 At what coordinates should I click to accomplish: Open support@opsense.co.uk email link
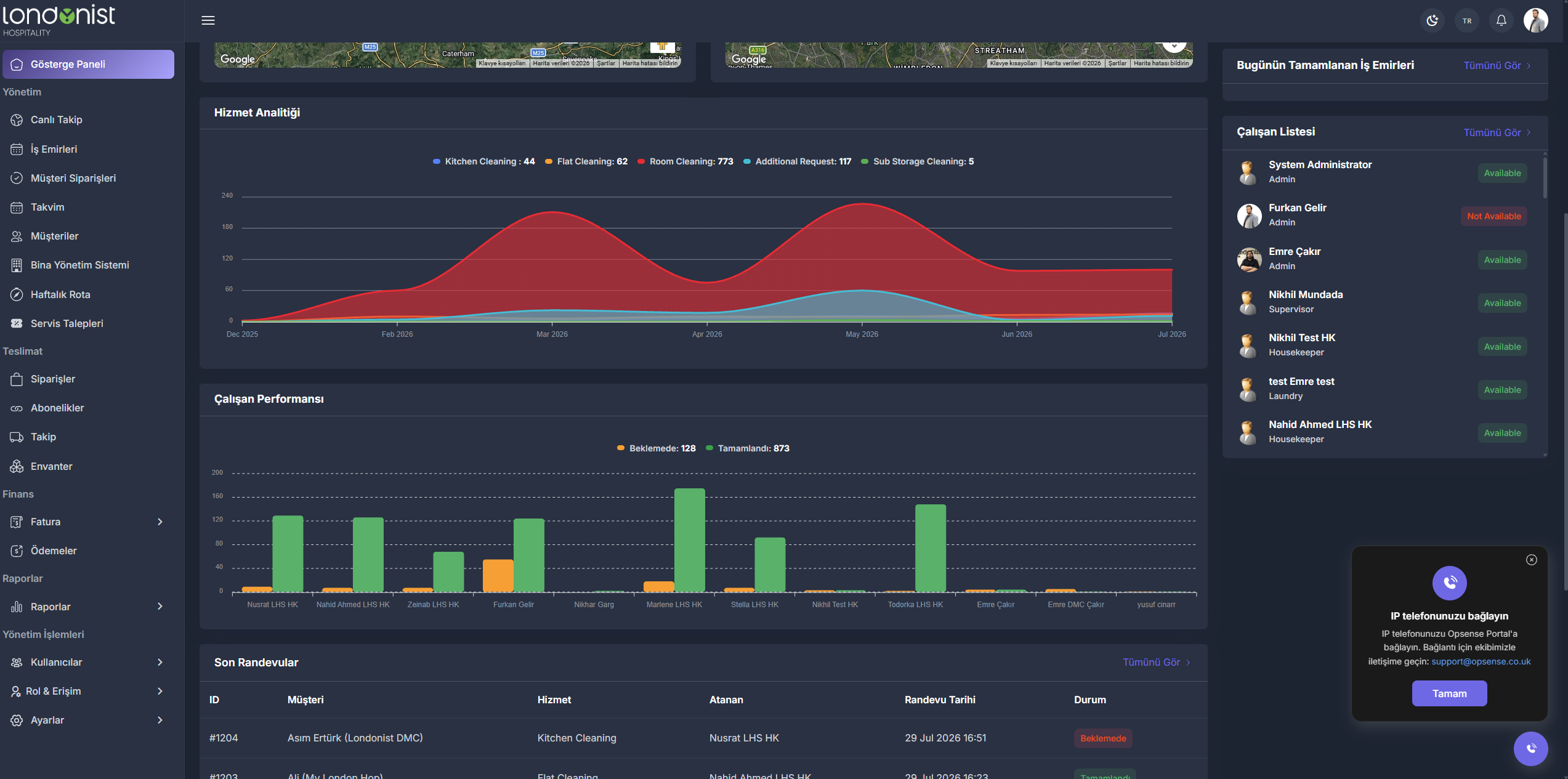click(1481, 661)
